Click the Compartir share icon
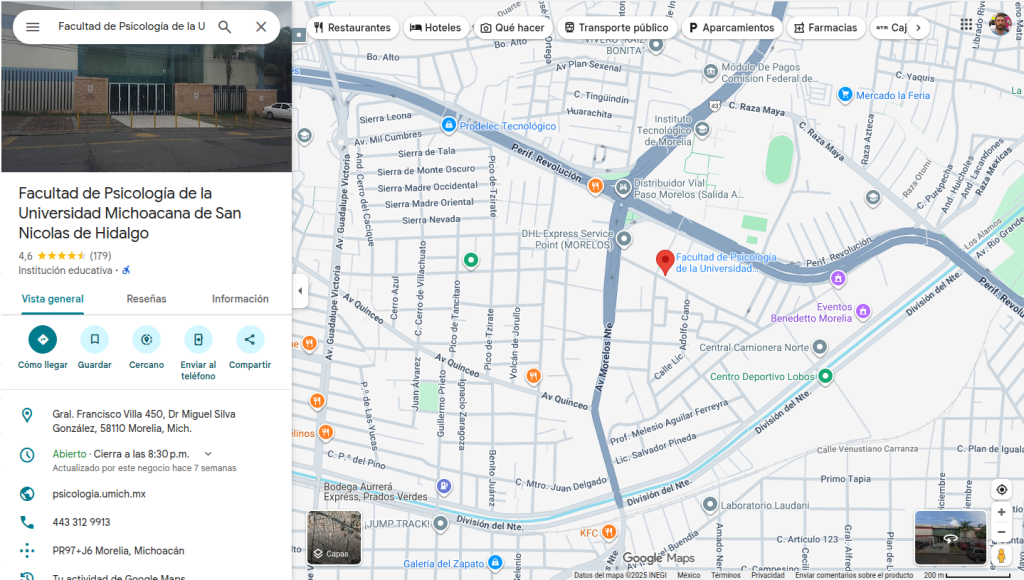The image size is (1024, 580). click(249, 340)
